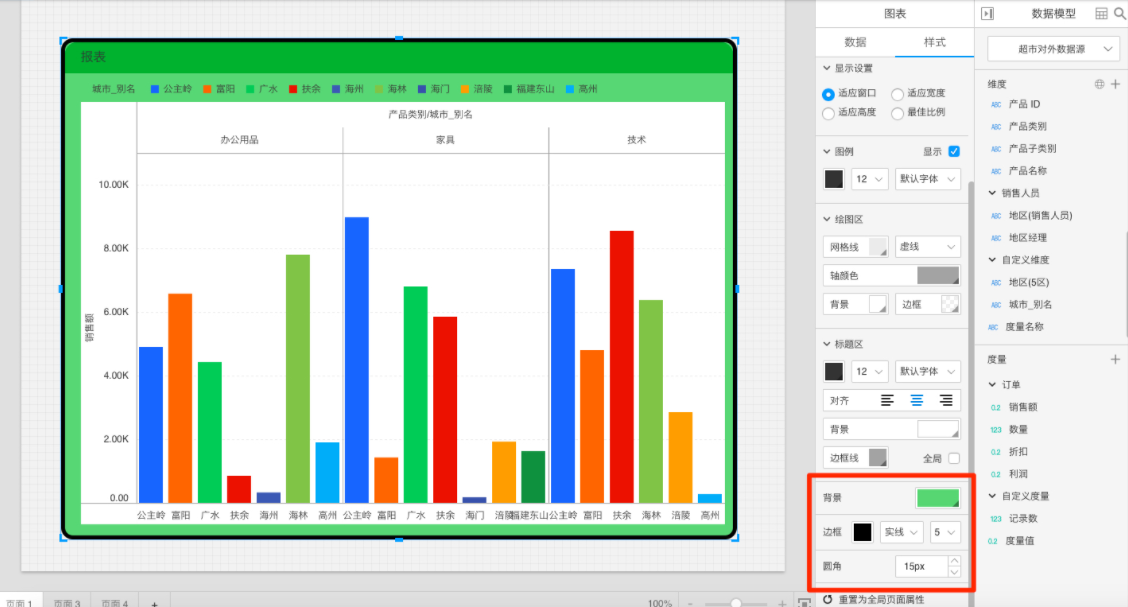Set title alignment to right
This screenshot has height=607, width=1128.
(x=945, y=400)
